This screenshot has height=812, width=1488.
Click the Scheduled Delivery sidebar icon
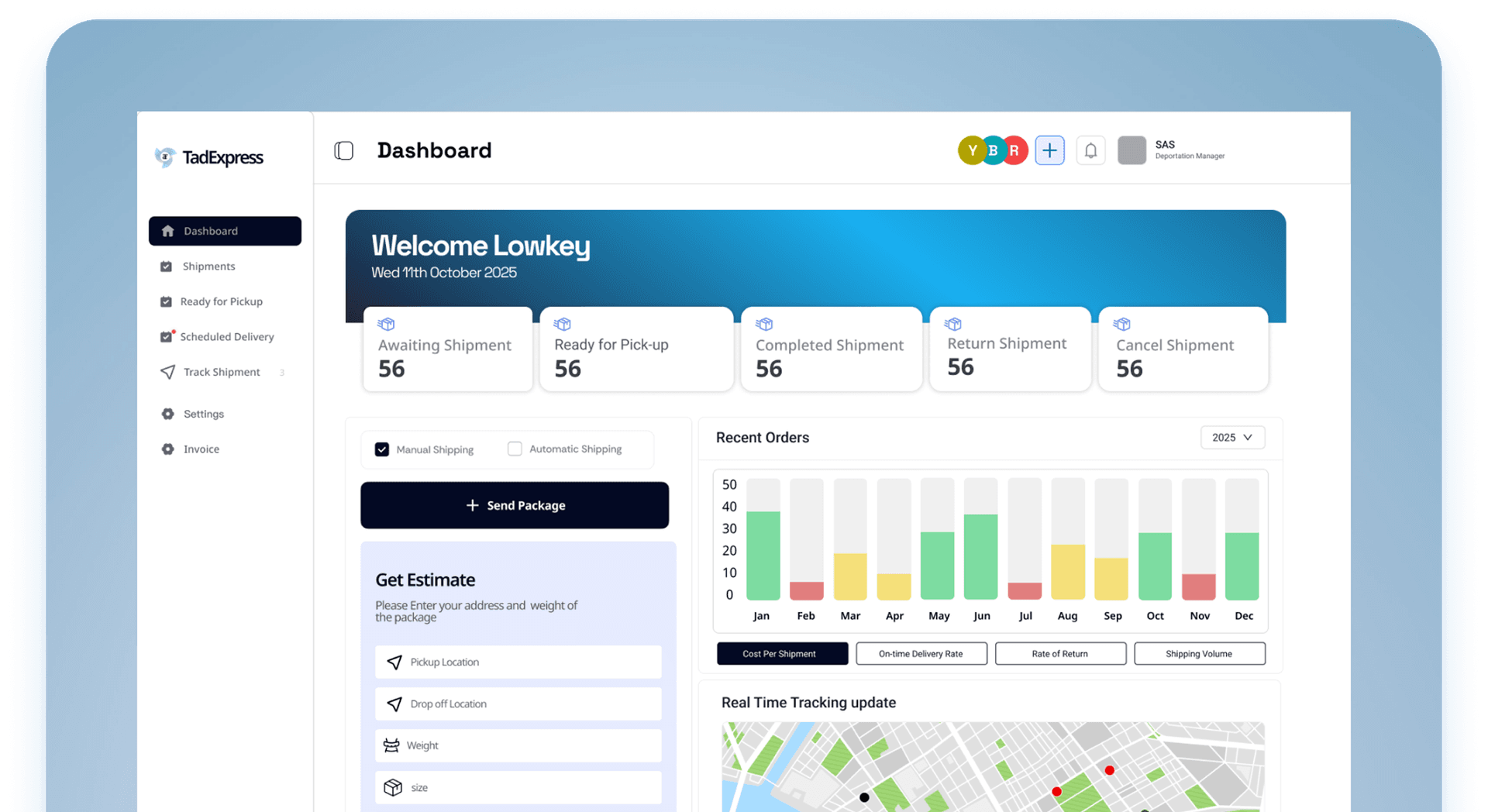coord(167,336)
